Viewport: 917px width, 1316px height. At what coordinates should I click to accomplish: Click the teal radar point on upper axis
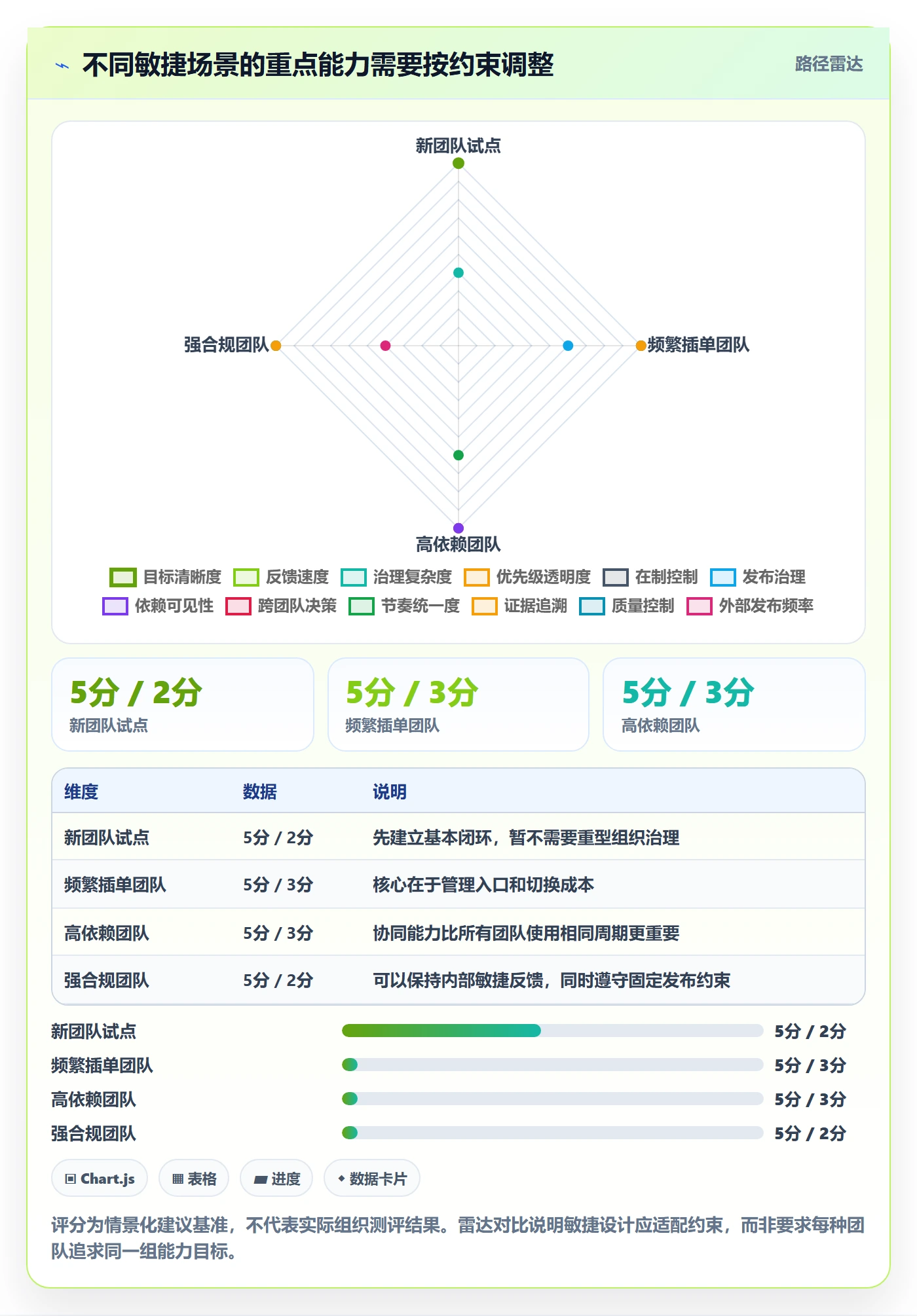tap(458, 273)
